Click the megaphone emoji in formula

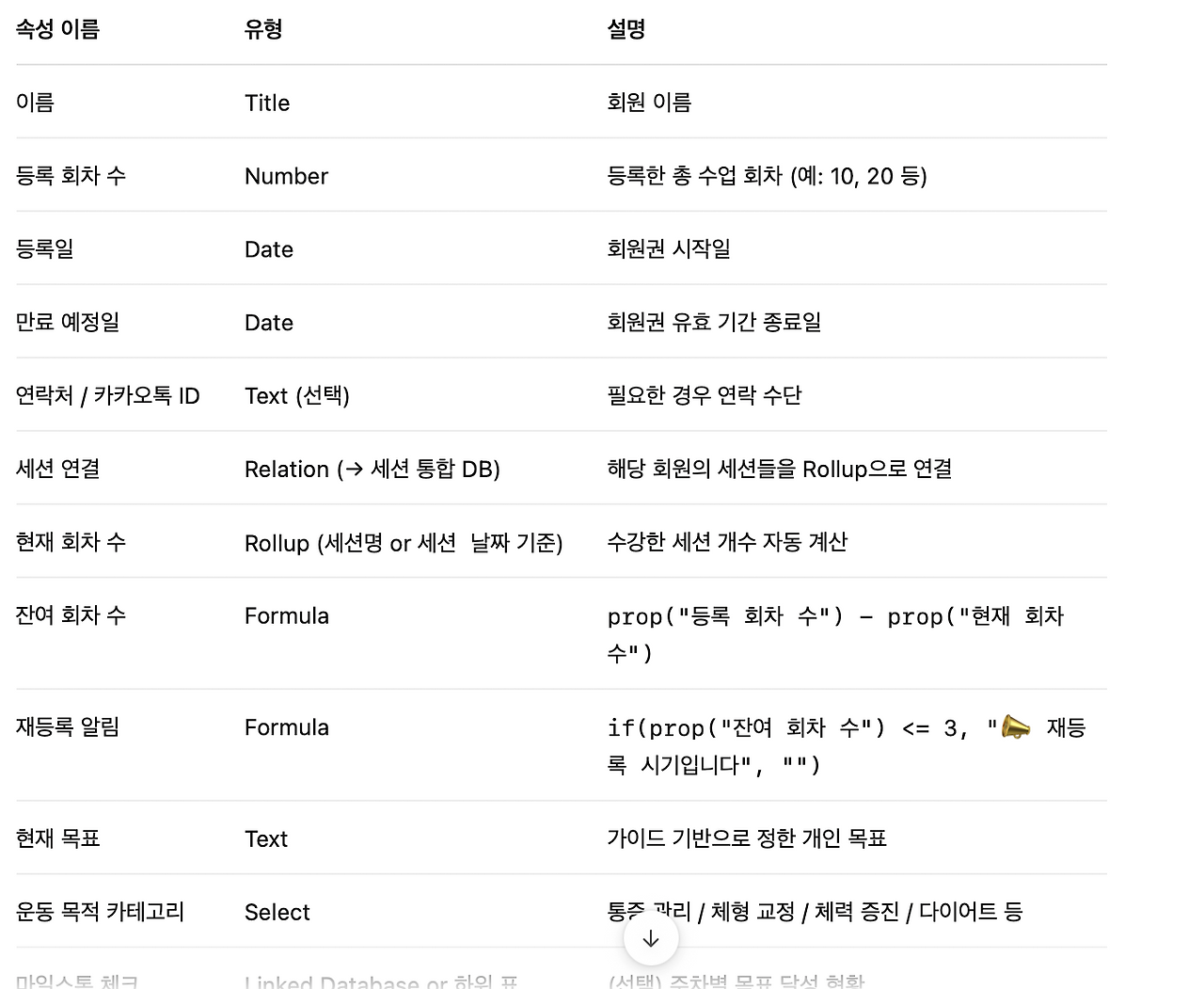(x=1016, y=727)
